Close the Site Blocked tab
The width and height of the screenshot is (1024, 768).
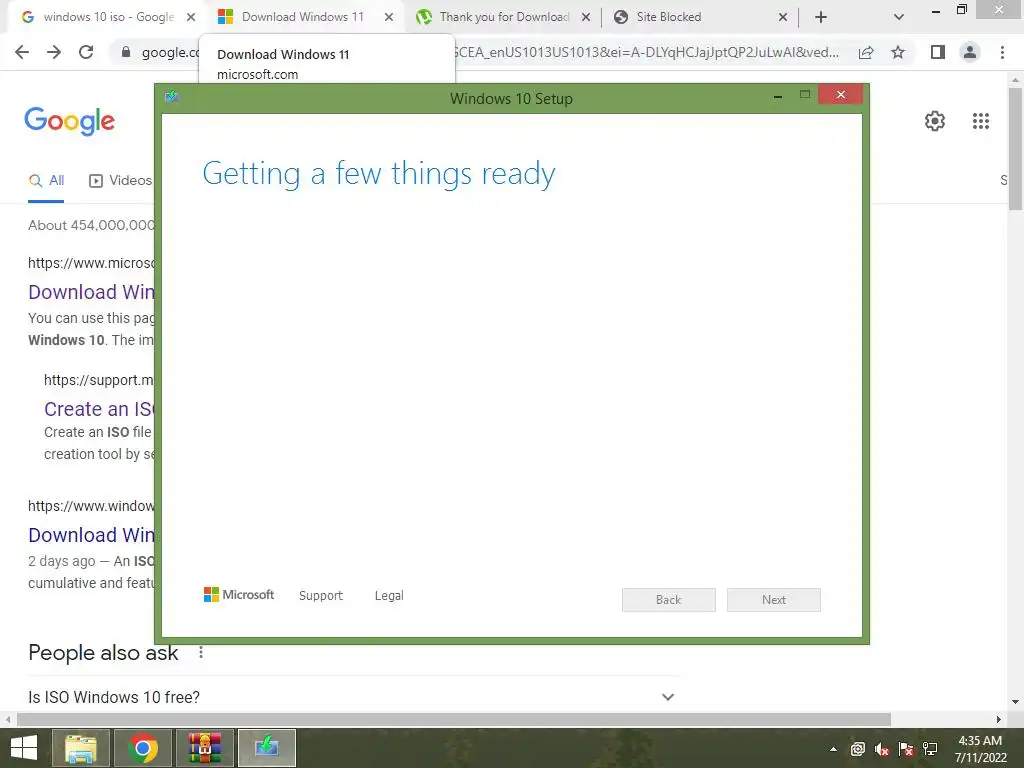tap(783, 18)
